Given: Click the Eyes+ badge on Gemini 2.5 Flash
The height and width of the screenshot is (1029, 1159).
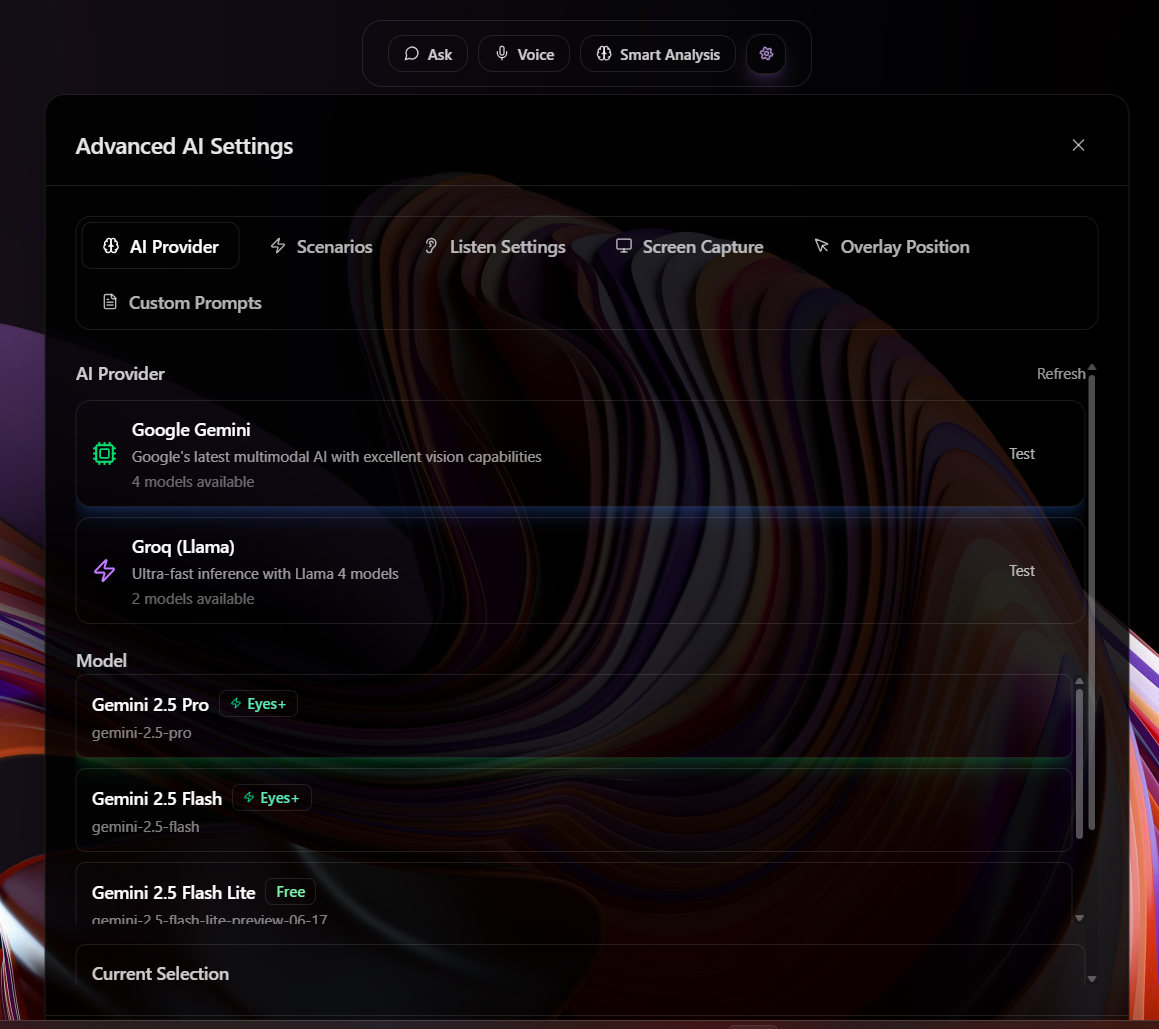Looking at the screenshot, I should [271, 798].
